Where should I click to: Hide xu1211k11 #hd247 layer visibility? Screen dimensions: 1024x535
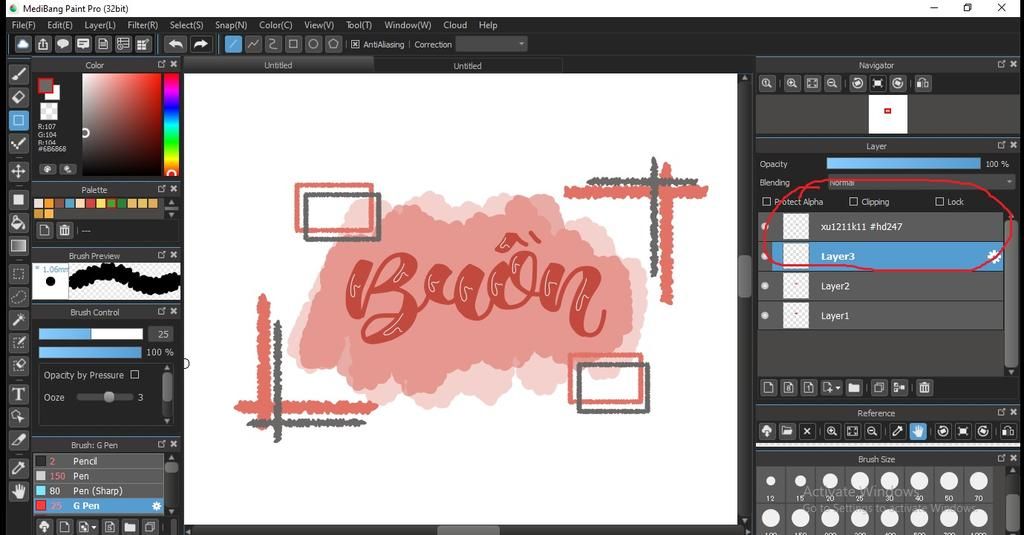765,227
